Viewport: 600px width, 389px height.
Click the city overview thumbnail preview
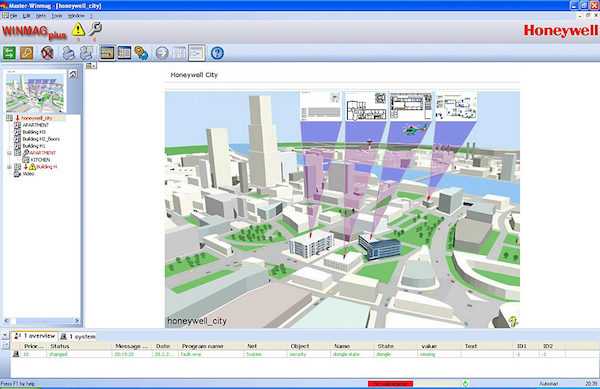tap(35, 92)
